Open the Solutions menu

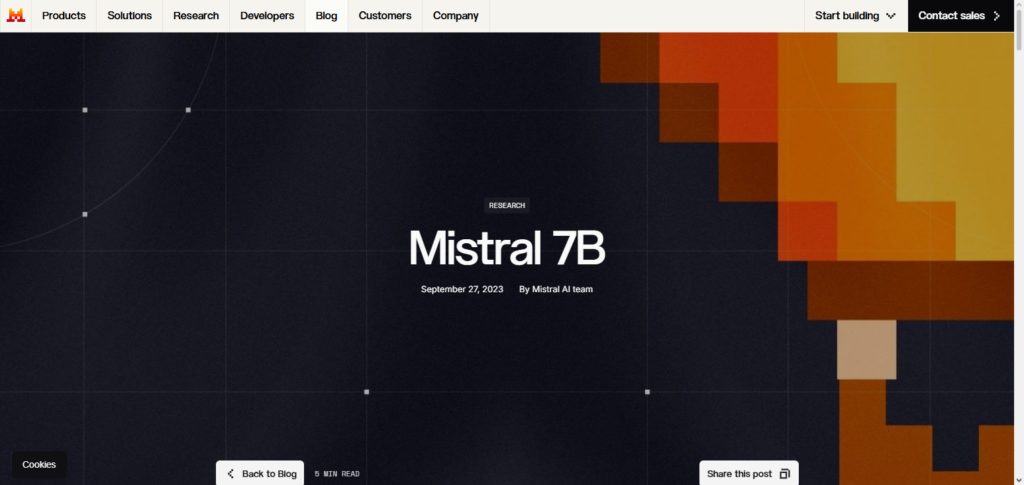coord(129,16)
